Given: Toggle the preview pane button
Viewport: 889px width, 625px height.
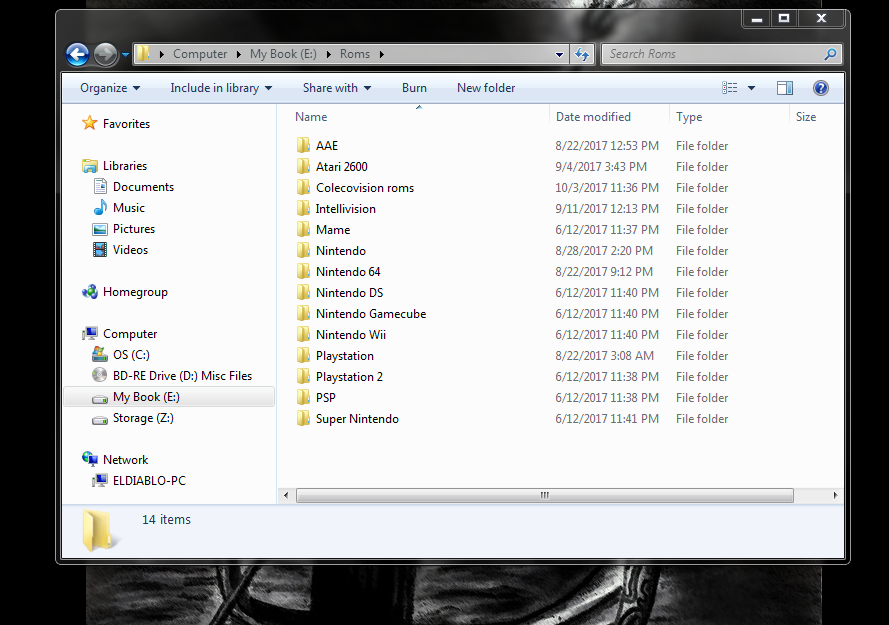Looking at the screenshot, I should coord(785,88).
